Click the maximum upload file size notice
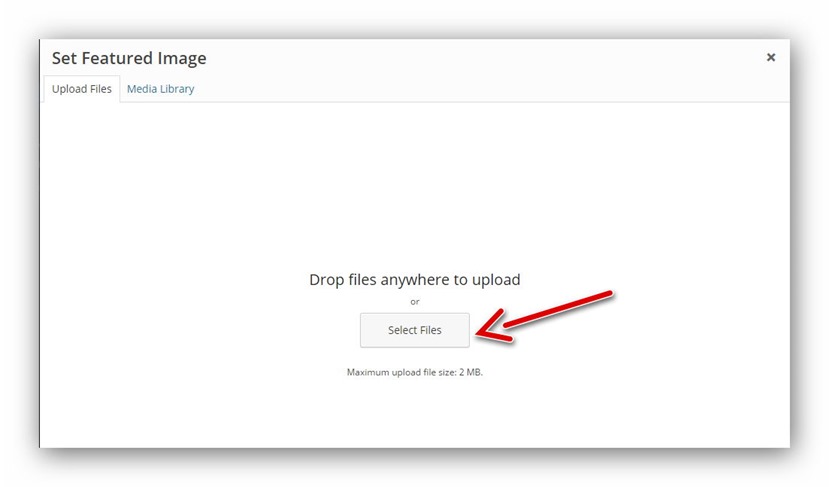The image size is (829, 487). [x=414, y=372]
